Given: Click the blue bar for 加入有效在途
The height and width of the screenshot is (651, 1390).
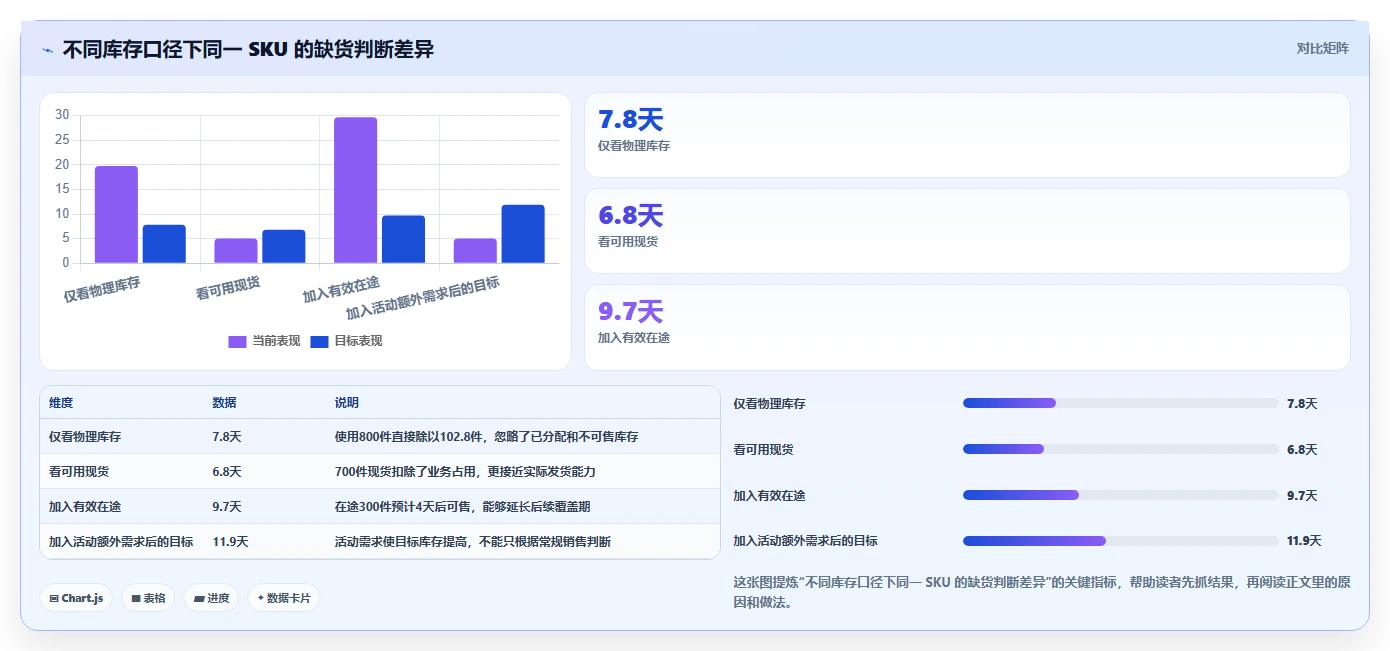Looking at the screenshot, I should (403, 239).
